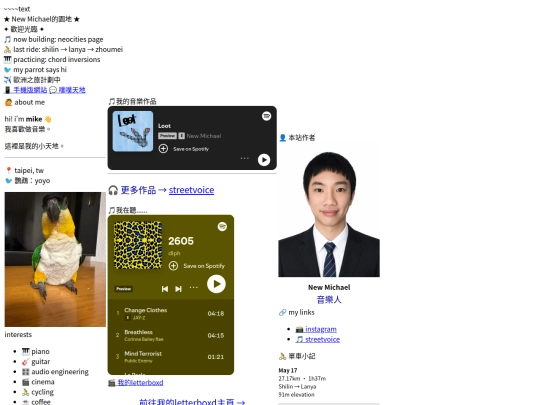The width and height of the screenshot is (540, 405).
Task: Open the streetvoice link under my links
Action: point(318,339)
